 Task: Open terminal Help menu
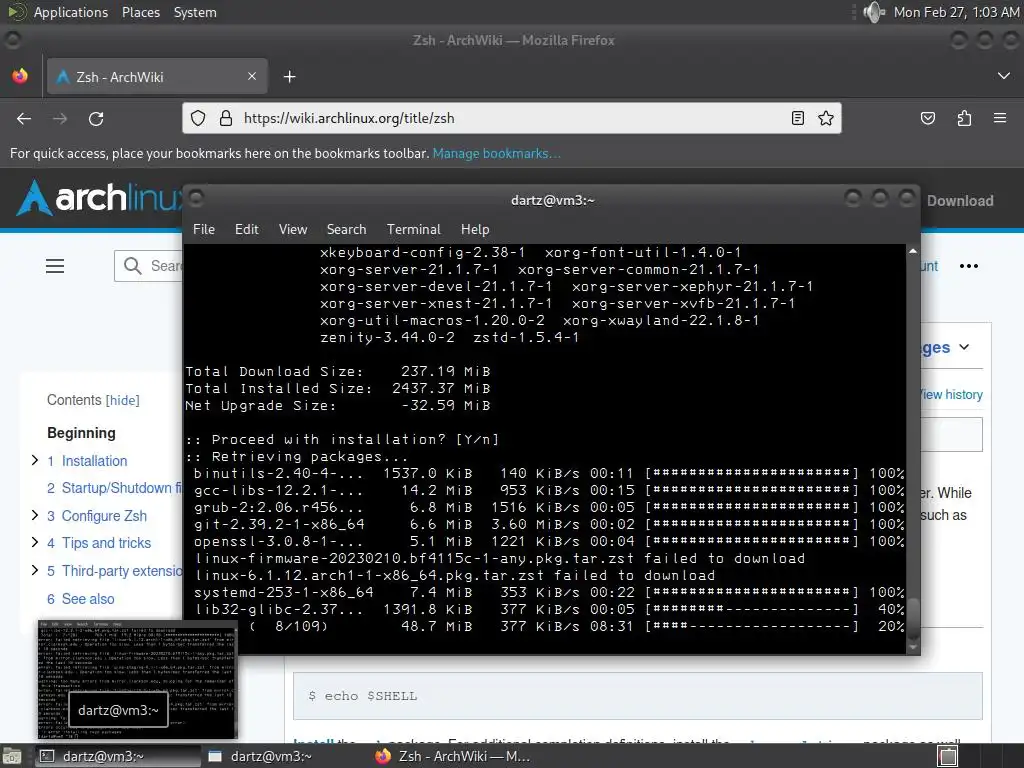point(475,229)
